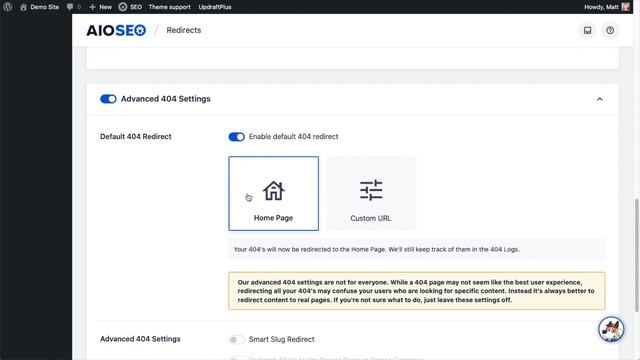Click the 404 Logs redirect info message
The height and width of the screenshot is (360, 640).
pos(417,249)
